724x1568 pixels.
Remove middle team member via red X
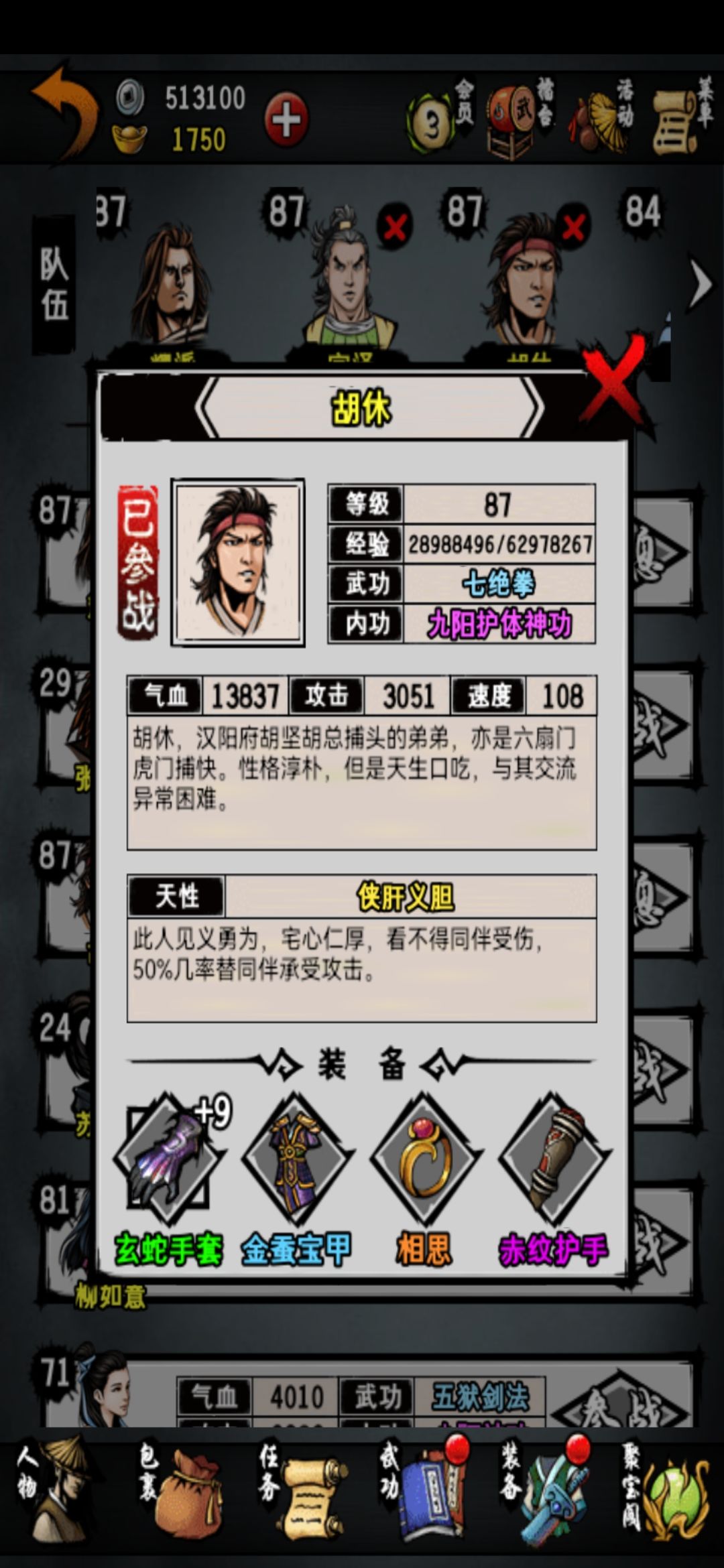click(394, 227)
